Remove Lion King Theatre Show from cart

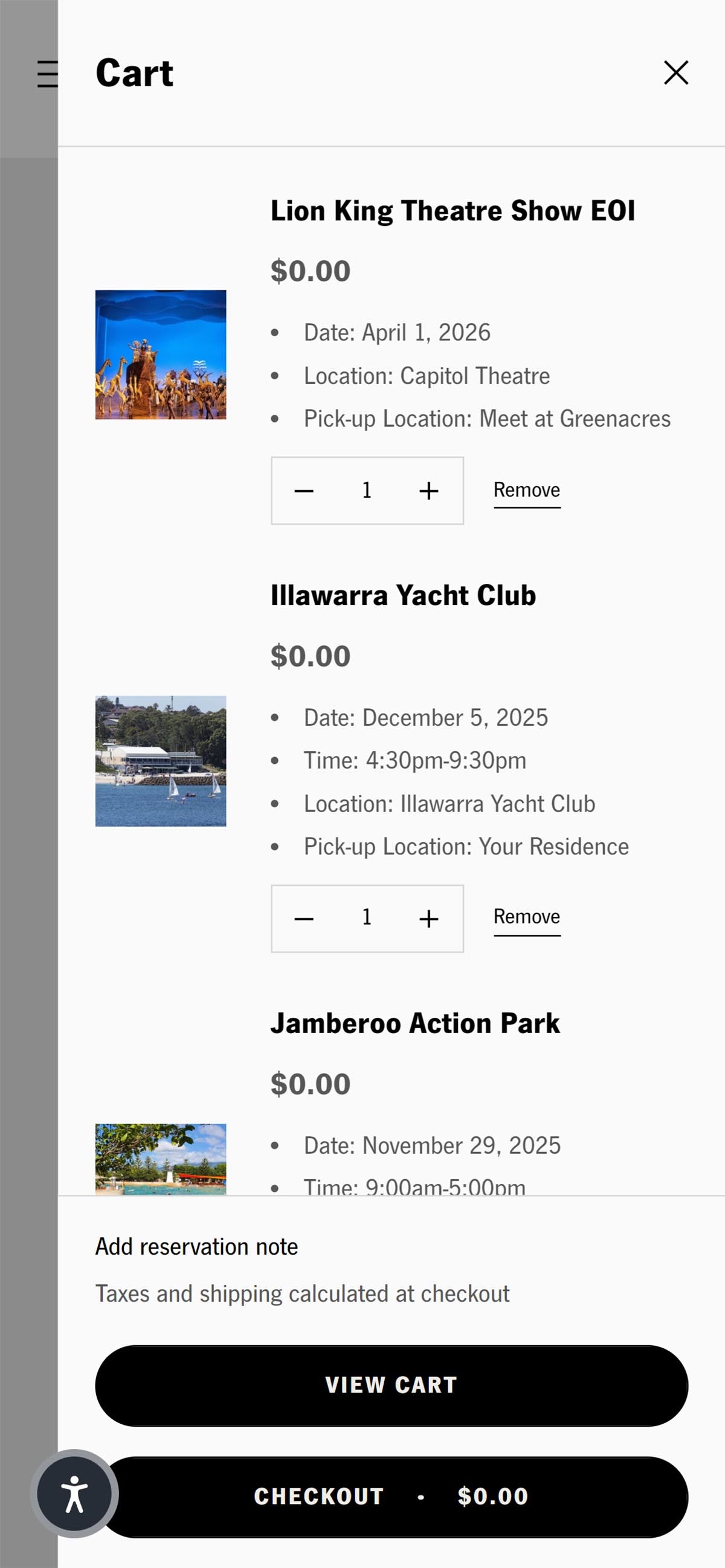[x=526, y=491]
